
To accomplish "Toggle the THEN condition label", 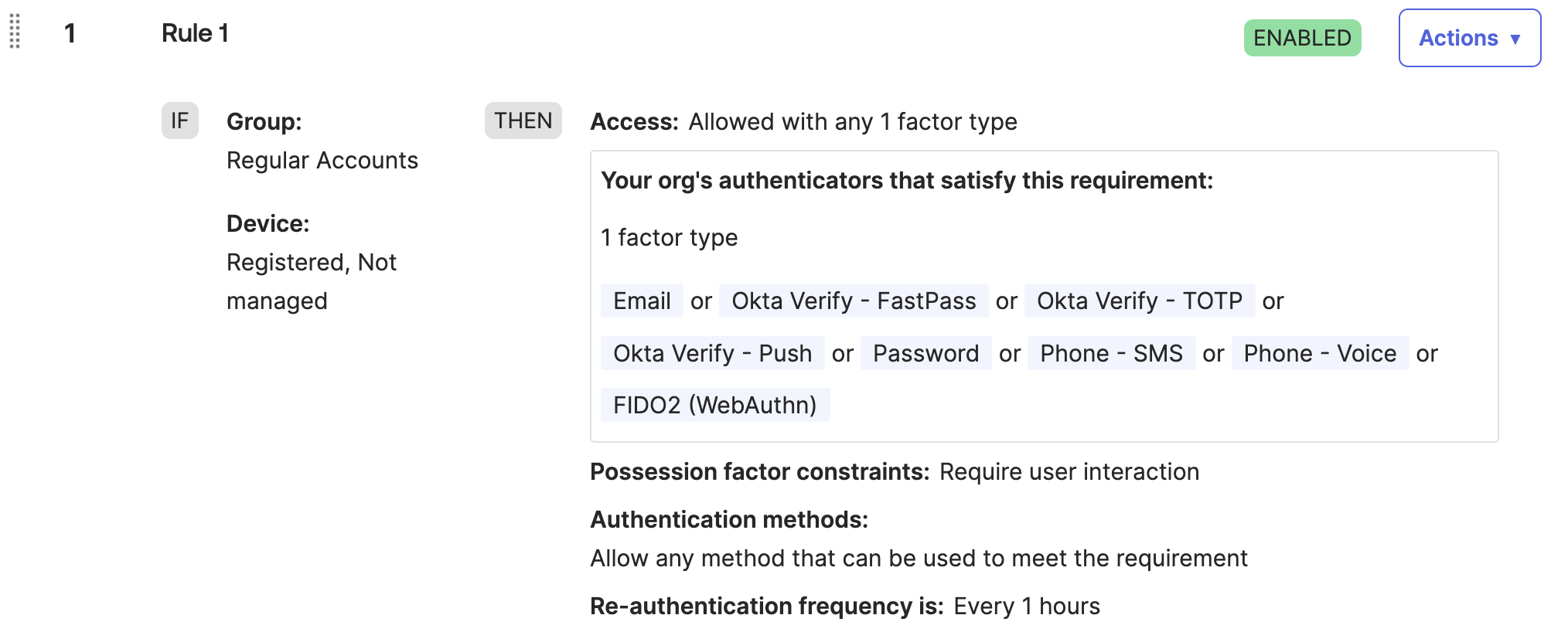I will point(523,121).
